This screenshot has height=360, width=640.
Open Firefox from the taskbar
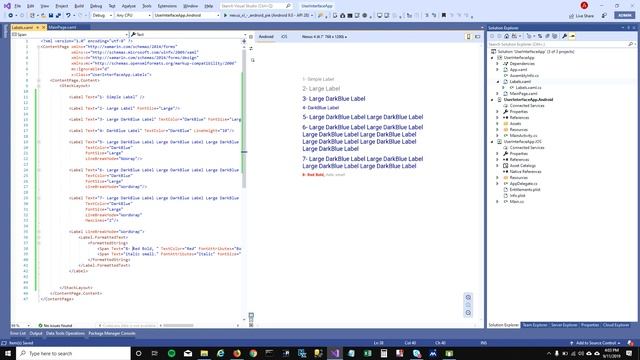(237, 353)
